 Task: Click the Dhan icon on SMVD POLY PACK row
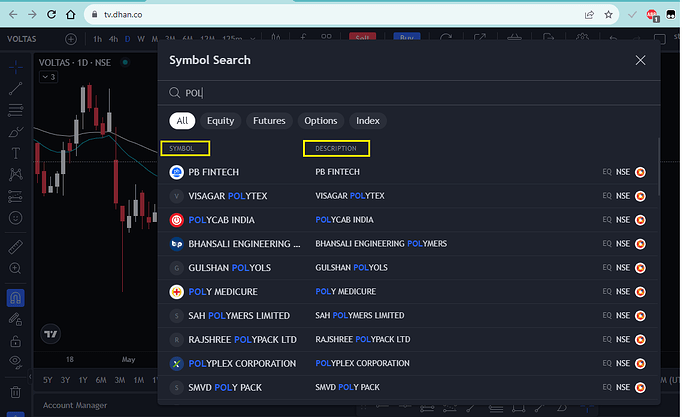click(x=640, y=388)
